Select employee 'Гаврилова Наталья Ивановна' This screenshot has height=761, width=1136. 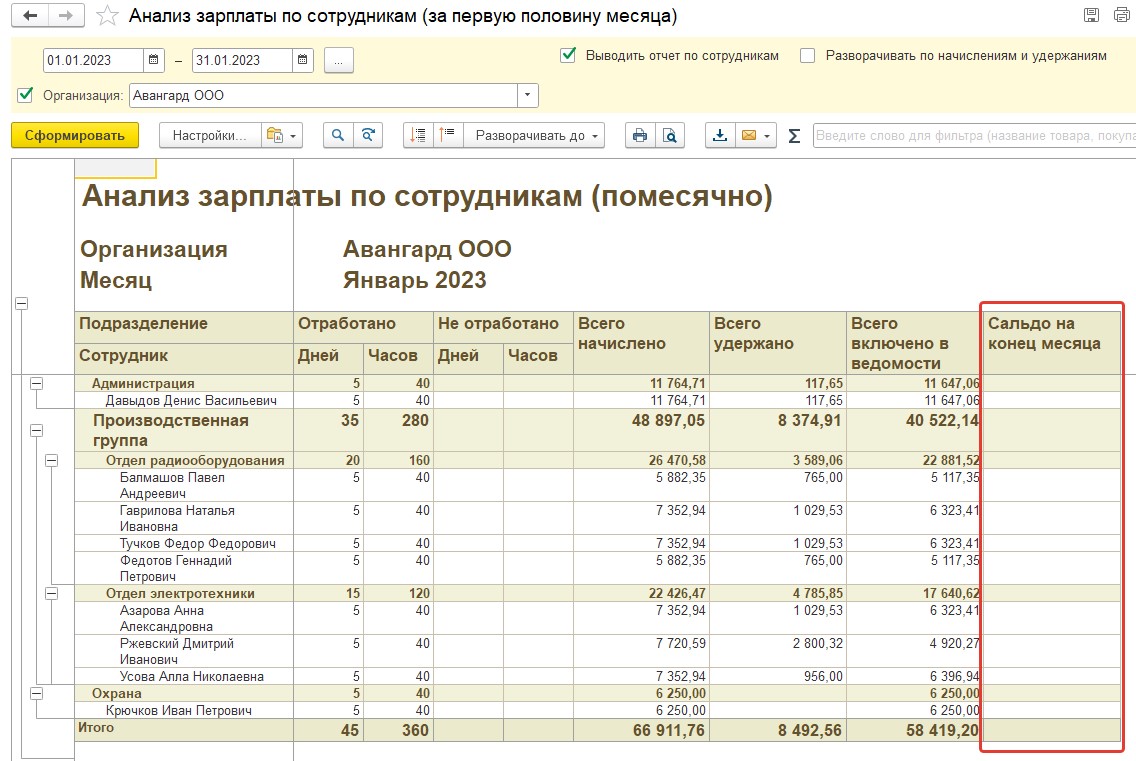(x=178, y=518)
